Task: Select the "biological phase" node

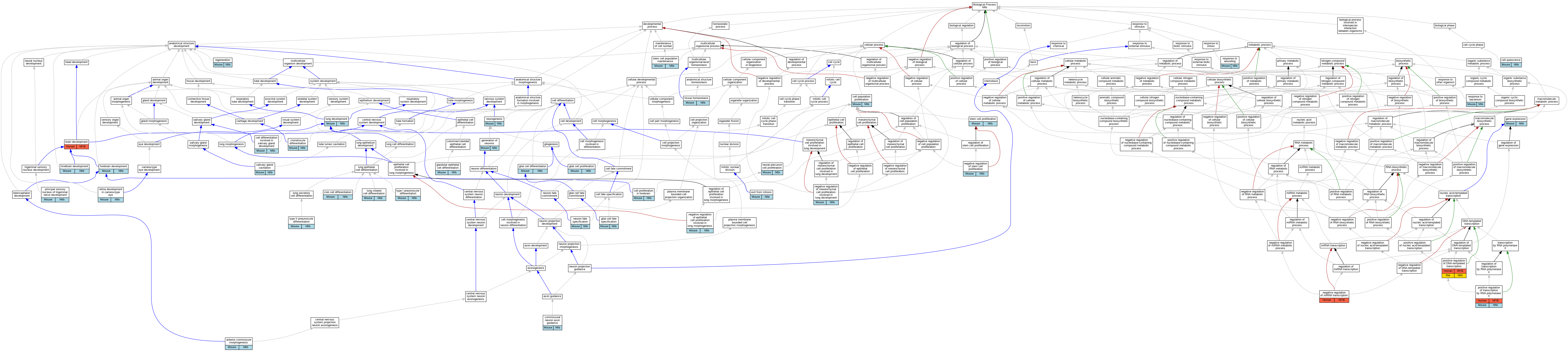Action: click(x=1444, y=25)
